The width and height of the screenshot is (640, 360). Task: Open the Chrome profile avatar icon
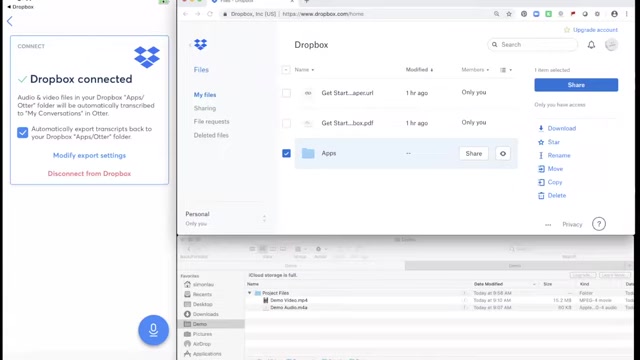point(614,14)
